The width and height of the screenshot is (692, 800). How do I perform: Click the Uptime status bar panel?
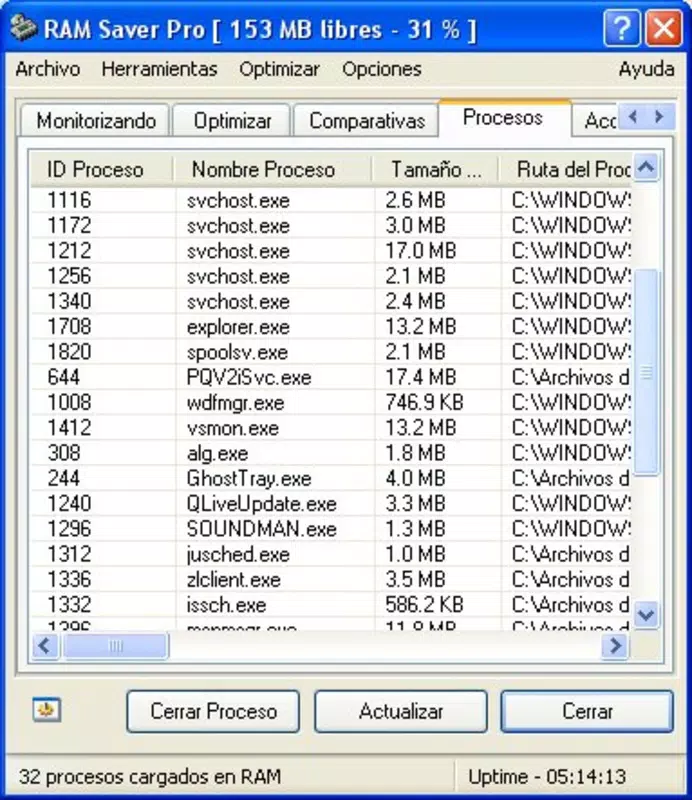coord(568,777)
